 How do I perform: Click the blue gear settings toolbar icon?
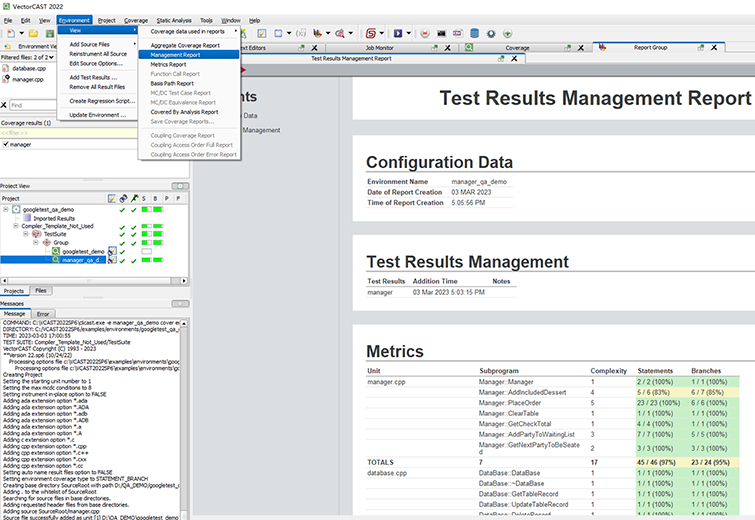[491, 33]
